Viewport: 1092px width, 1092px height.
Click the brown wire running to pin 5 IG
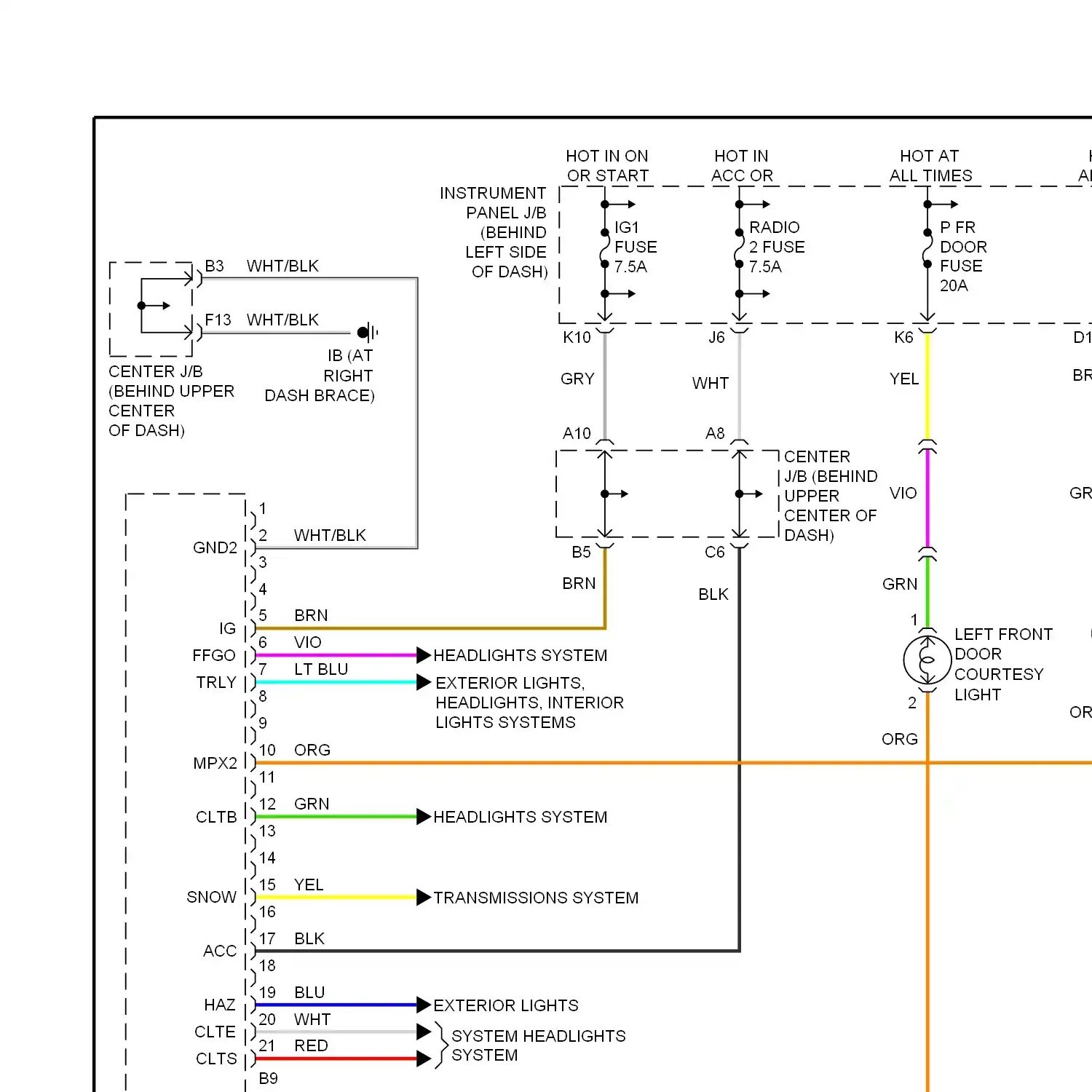430,628
